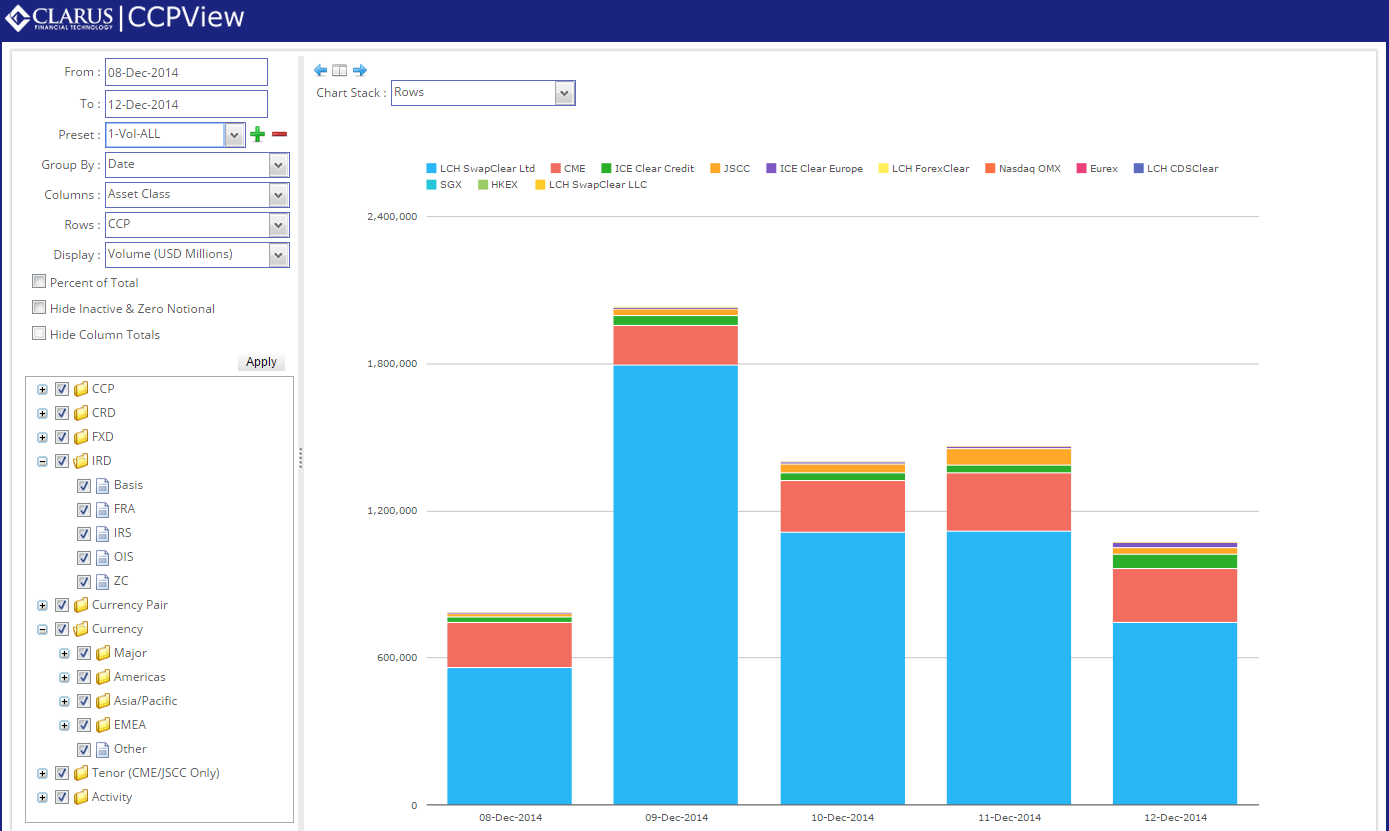
Task: Check Hide Inactive & Zero Notional
Action: pos(39,308)
